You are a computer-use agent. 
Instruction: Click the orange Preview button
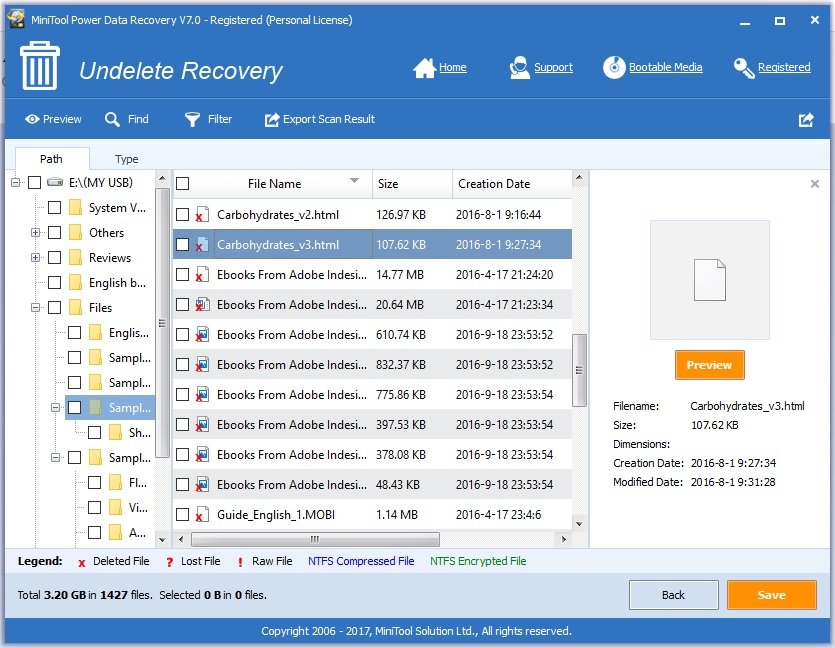tap(709, 365)
